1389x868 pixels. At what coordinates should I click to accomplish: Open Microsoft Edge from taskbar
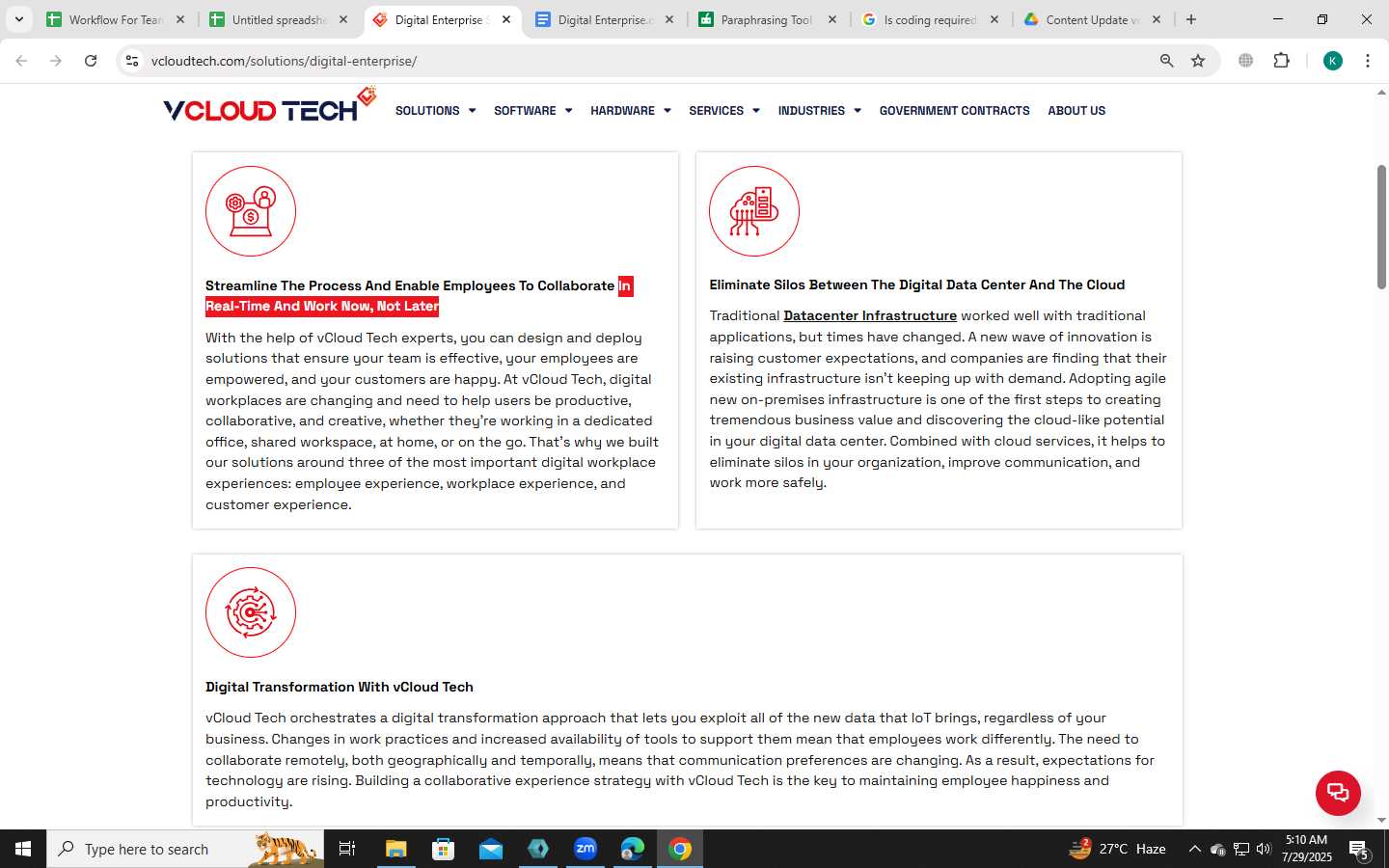tap(633, 849)
